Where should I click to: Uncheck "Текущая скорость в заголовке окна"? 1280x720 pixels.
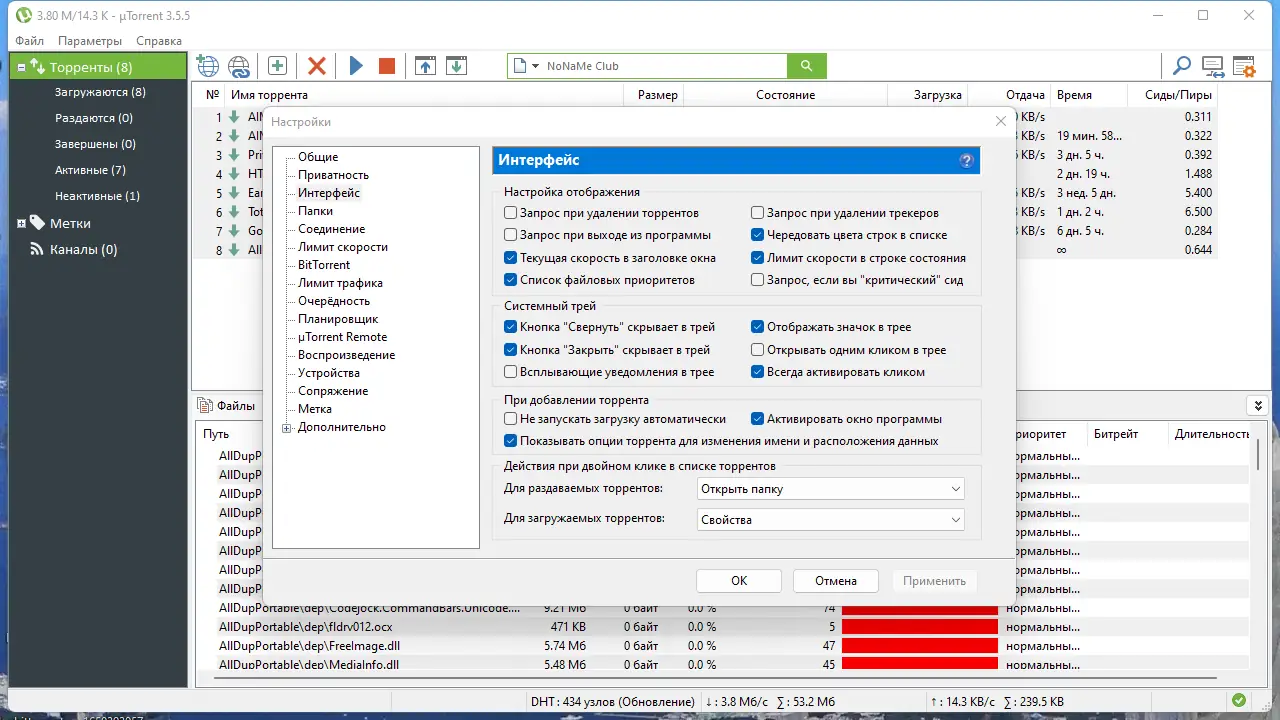(511, 258)
